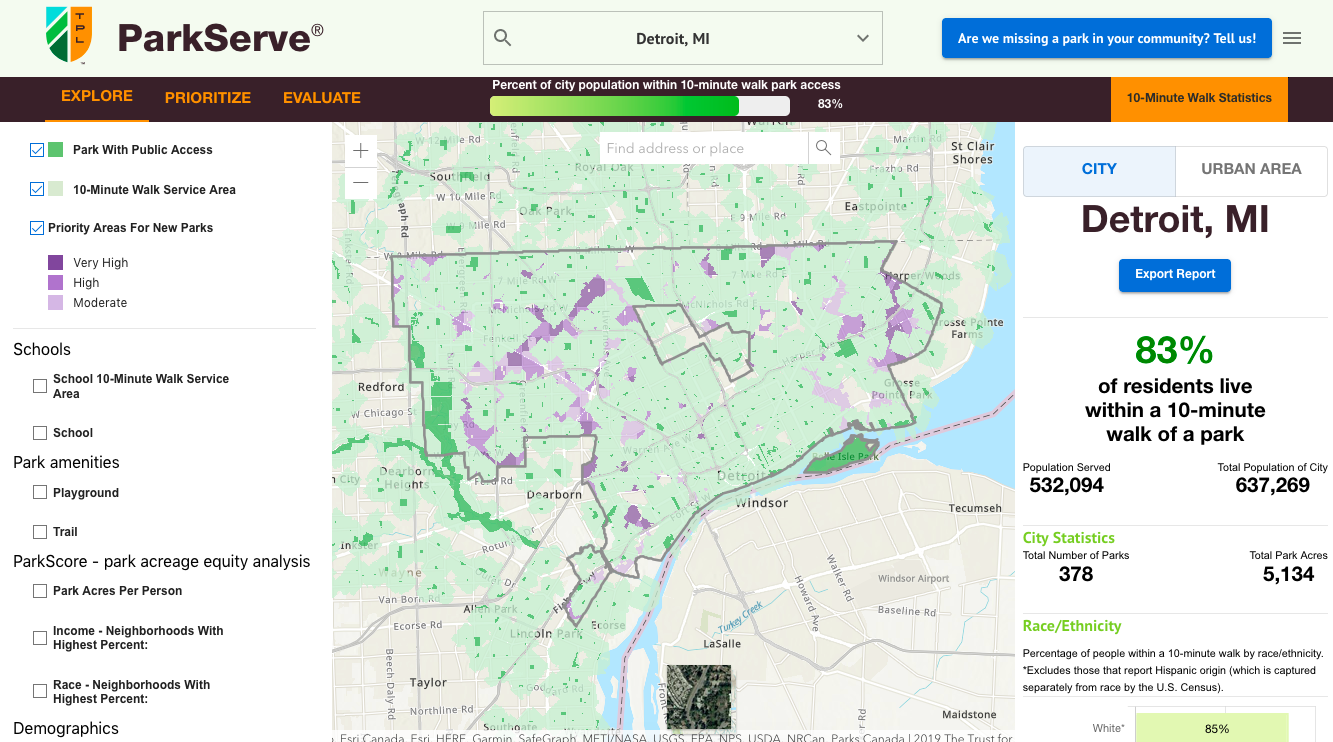Click the magnifier icon in the city selector
The height and width of the screenshot is (742, 1333).
tap(502, 37)
